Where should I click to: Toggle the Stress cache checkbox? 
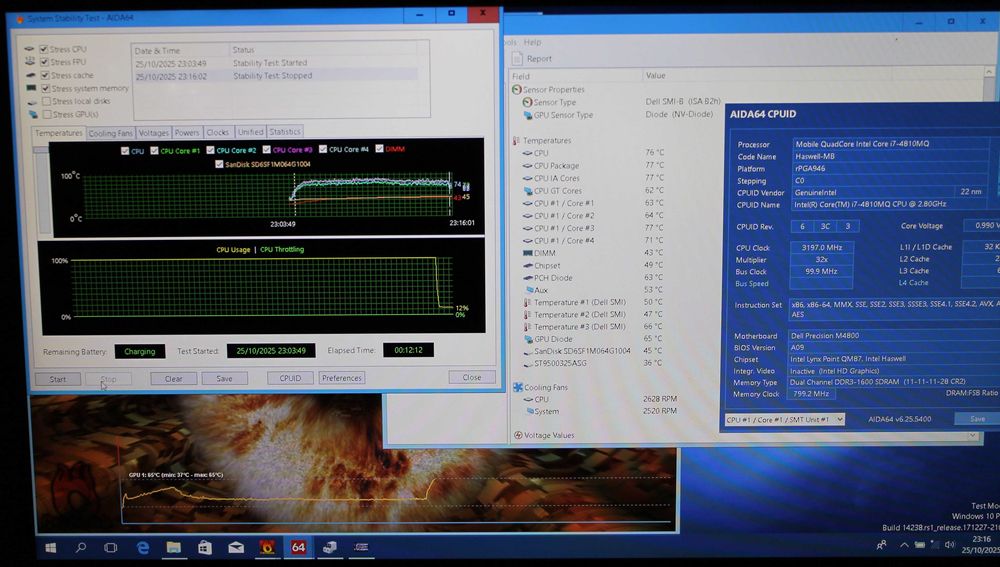pos(45,75)
